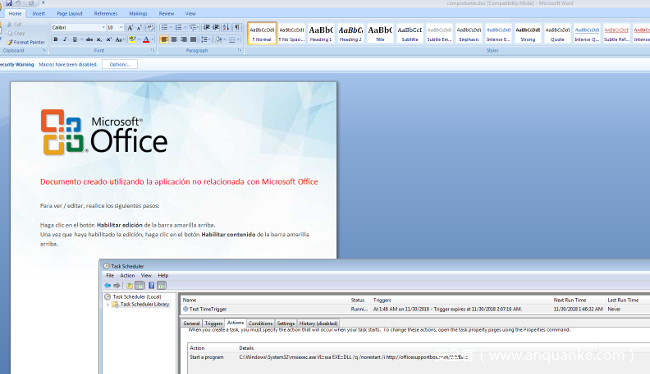Toggle italic formatting
This screenshot has height=374, width=650.
click(x=65, y=39)
